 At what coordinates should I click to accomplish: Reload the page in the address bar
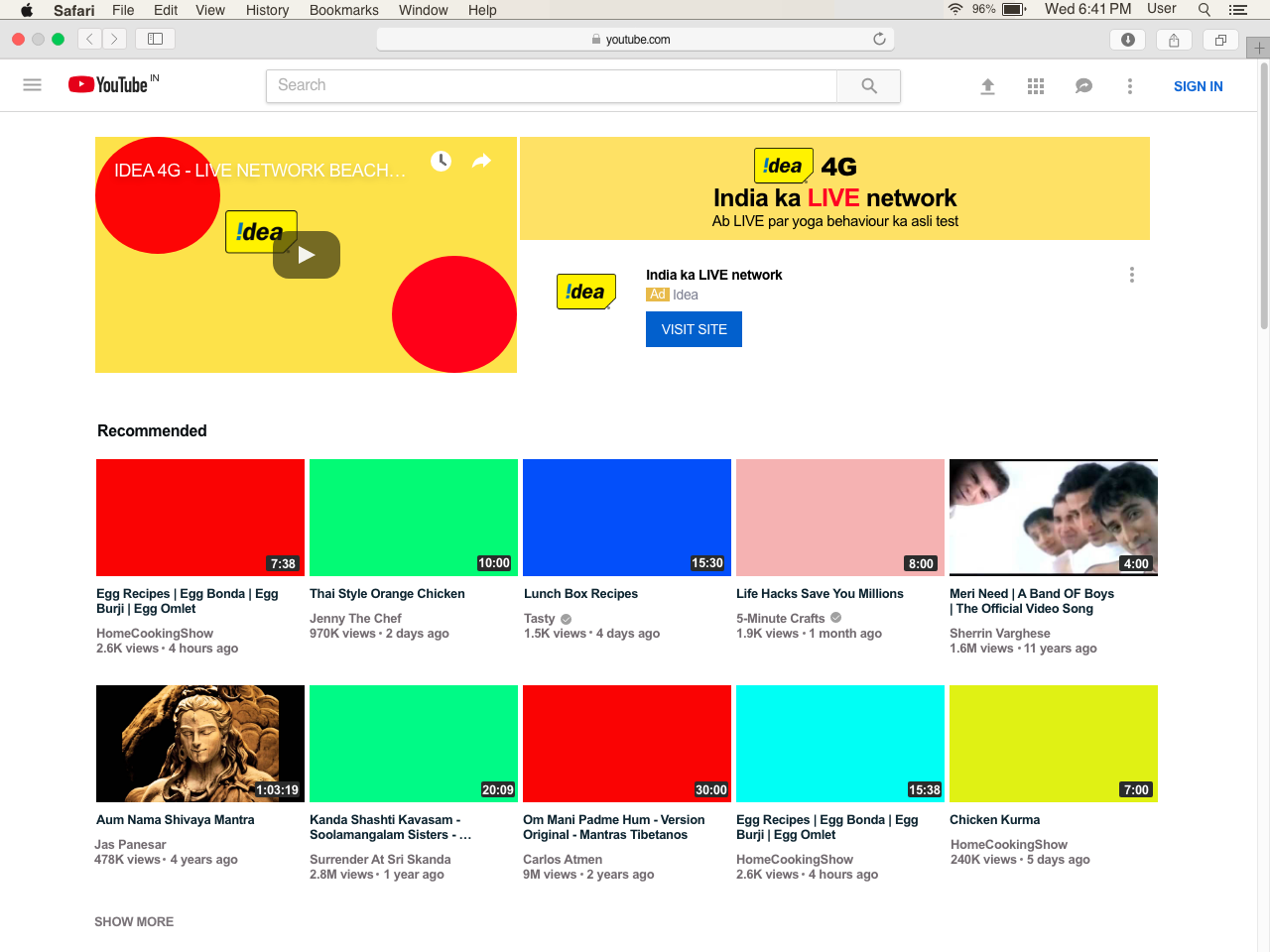click(x=879, y=39)
